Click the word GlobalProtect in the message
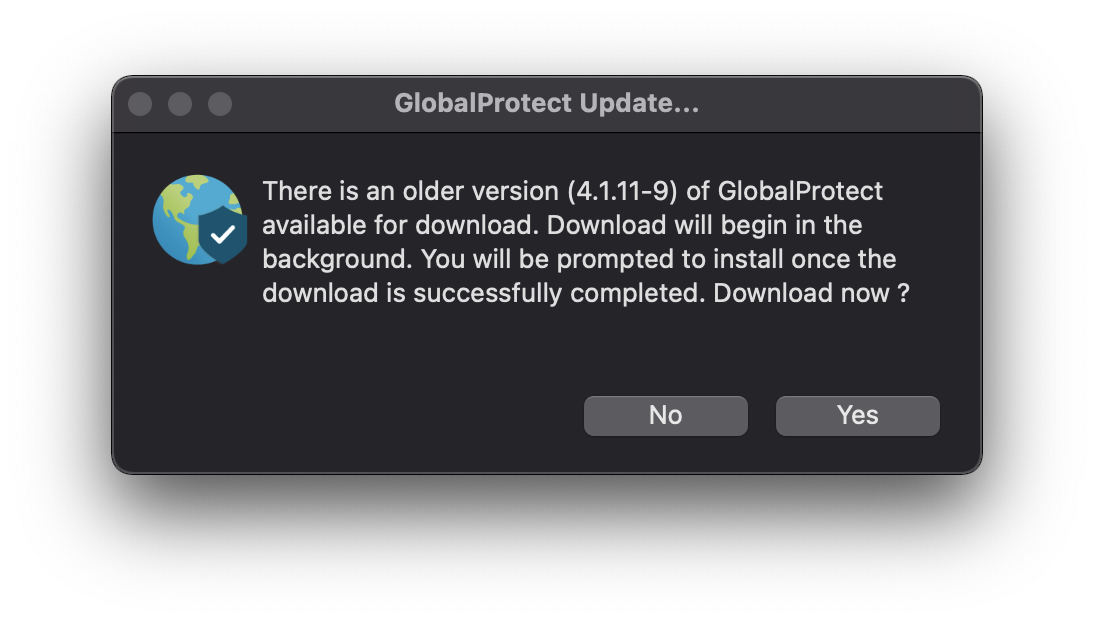Viewport: 1094px width, 622px height. point(800,191)
